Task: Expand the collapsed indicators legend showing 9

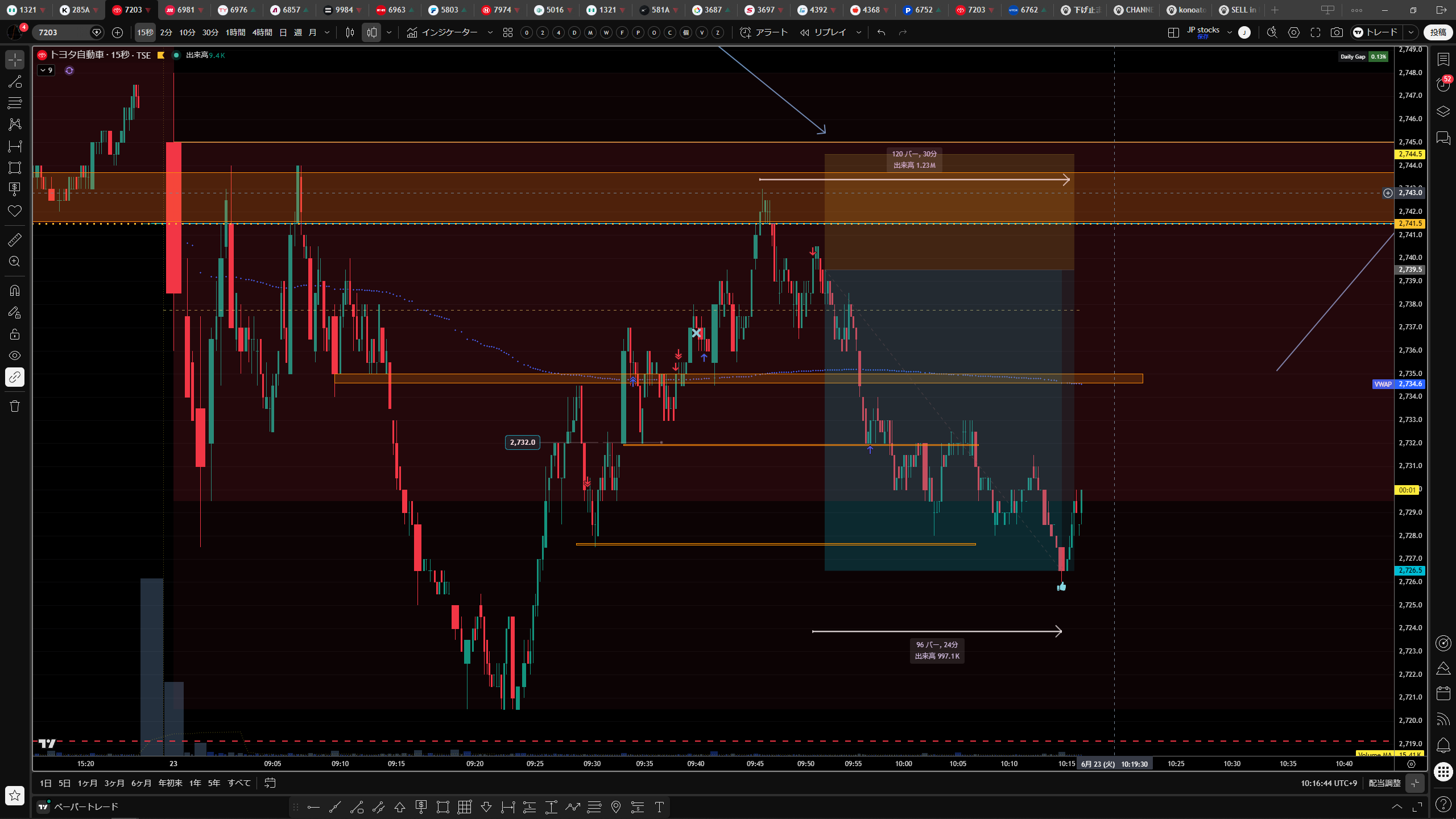Action: [x=46, y=71]
